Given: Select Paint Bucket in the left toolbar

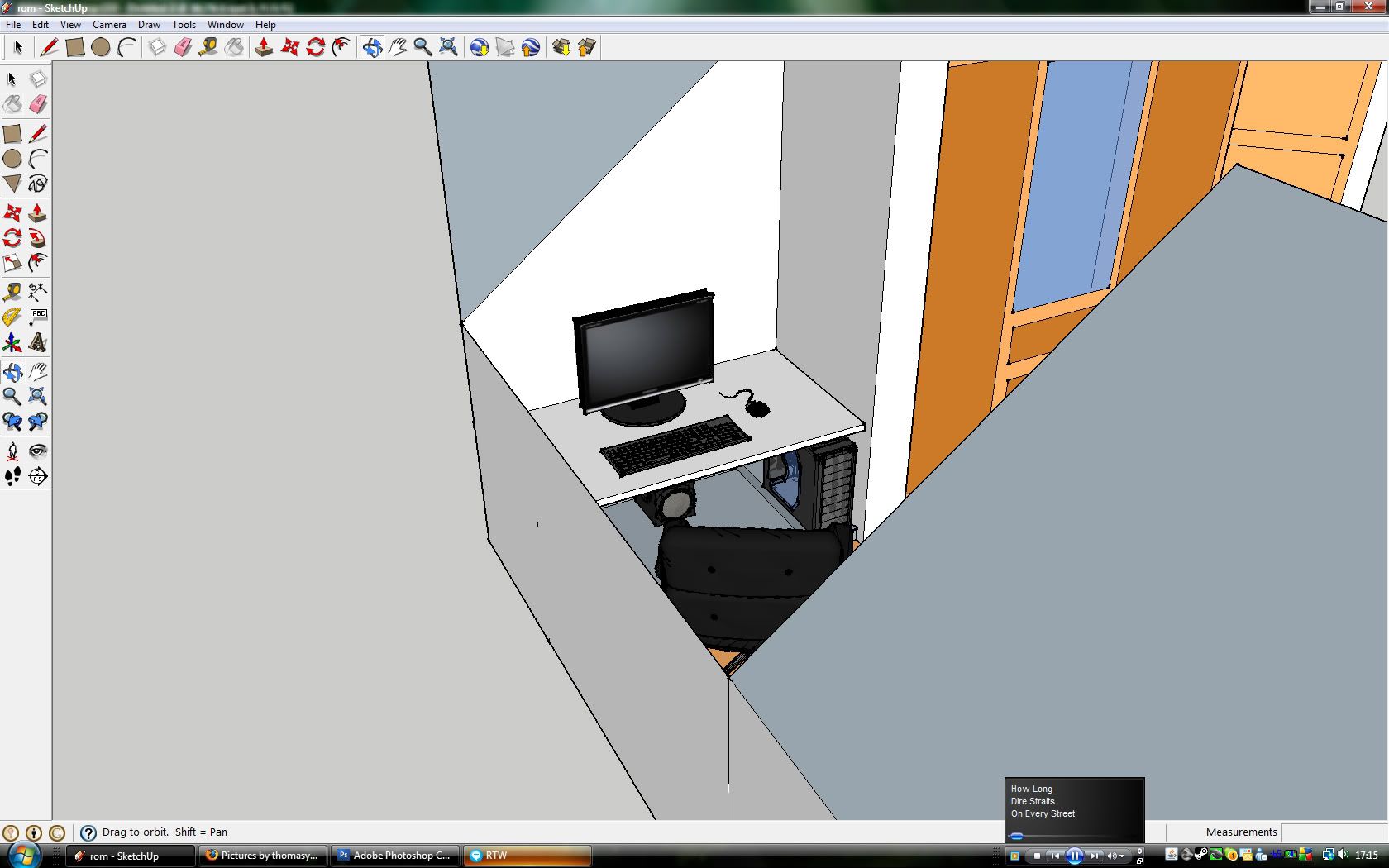Looking at the screenshot, I should tap(12, 105).
